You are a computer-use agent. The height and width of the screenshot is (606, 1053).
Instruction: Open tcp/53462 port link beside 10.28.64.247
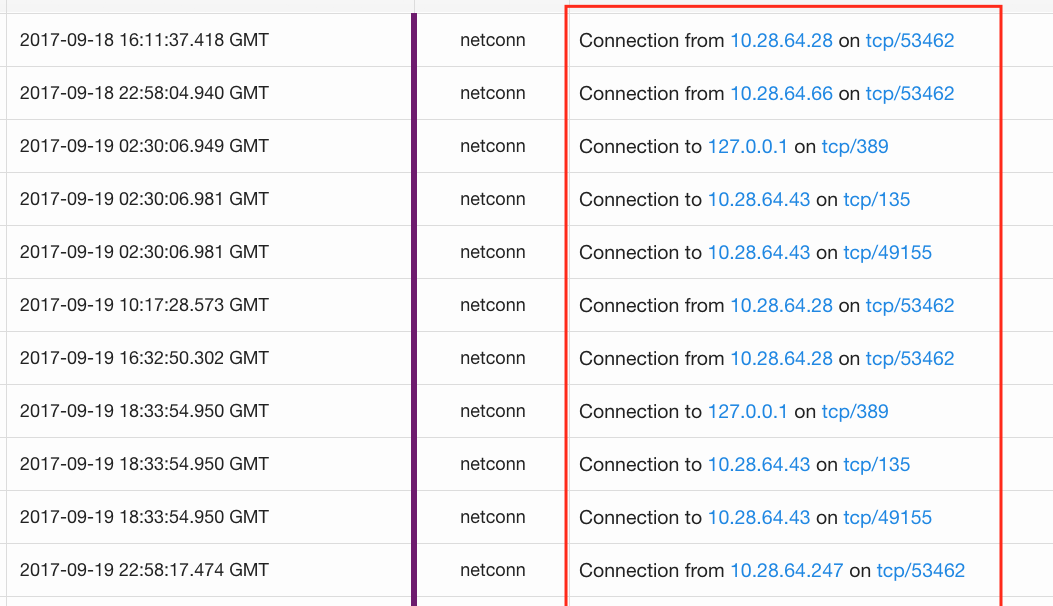coord(921,571)
